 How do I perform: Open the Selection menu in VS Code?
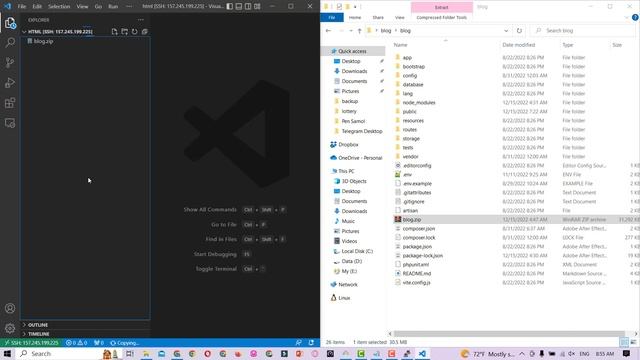coord(59,7)
